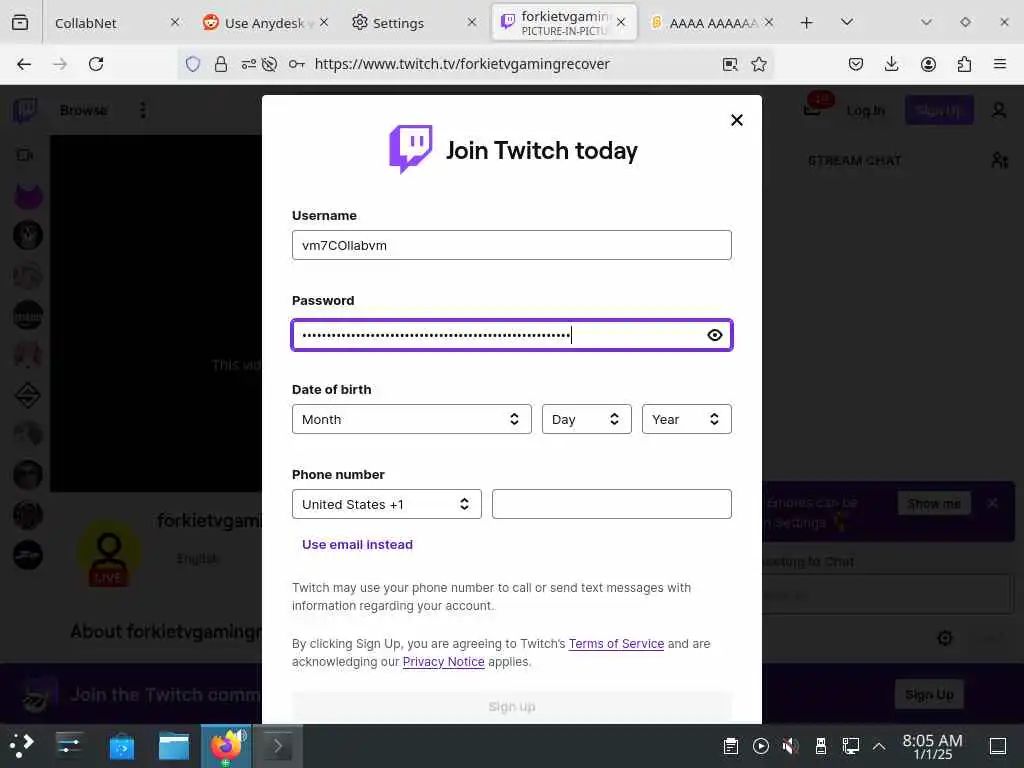Open the application launcher on taskbar
The width and height of the screenshot is (1024, 768).
tap(22, 745)
